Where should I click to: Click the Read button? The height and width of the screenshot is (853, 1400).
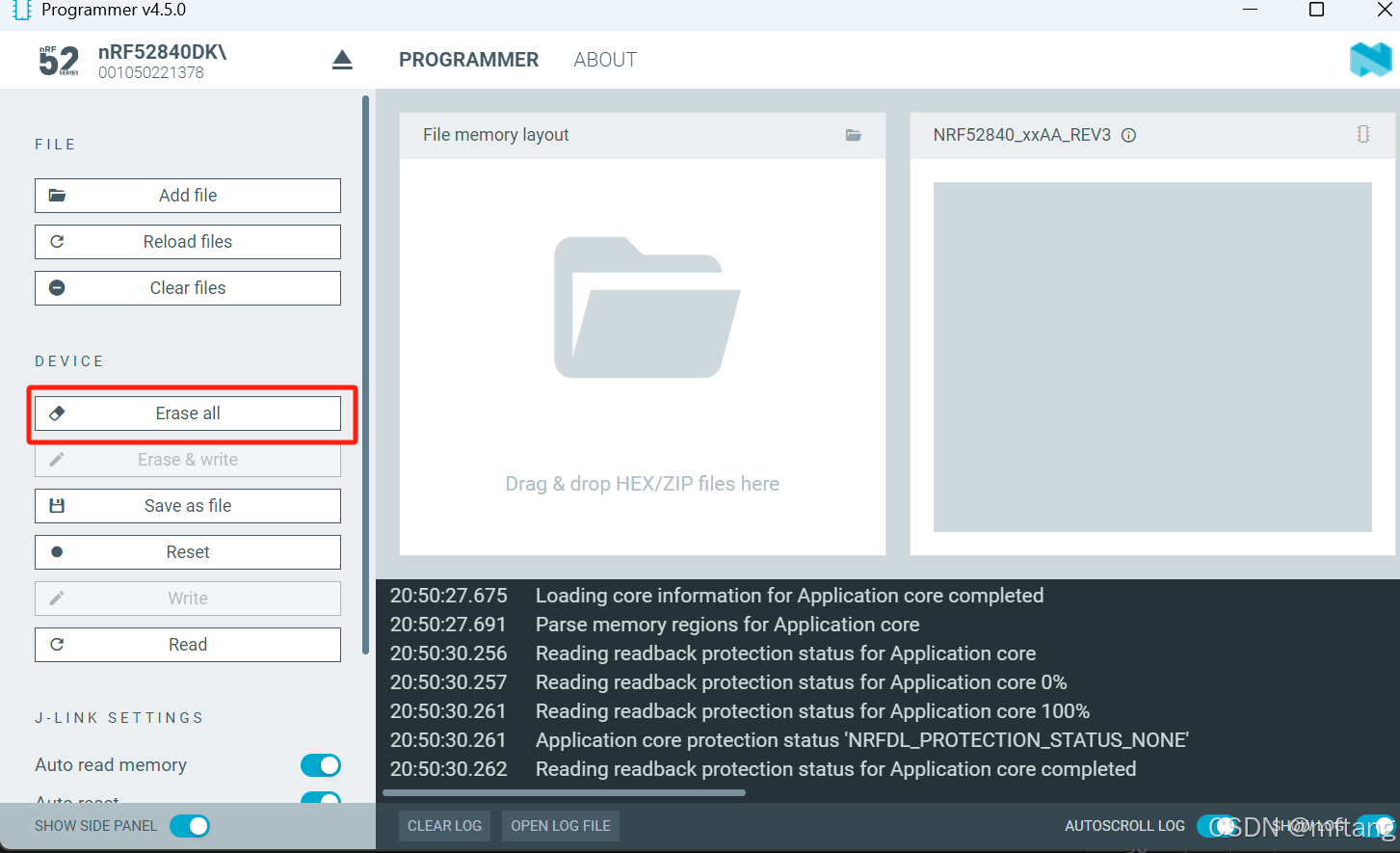[x=188, y=645]
